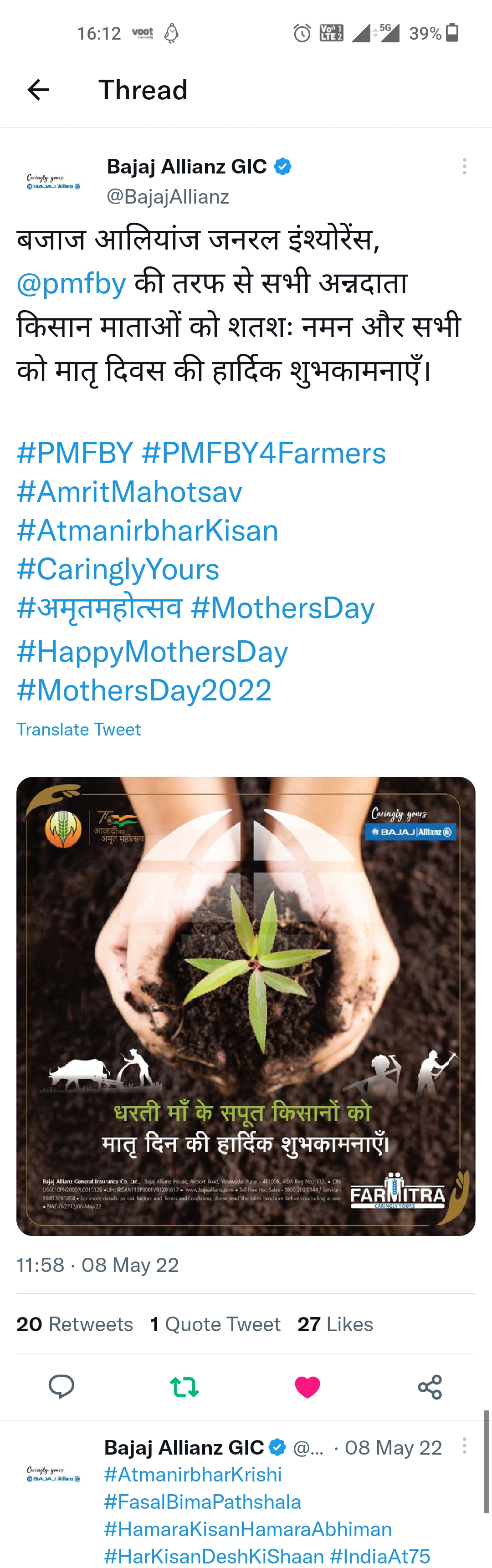
Task: Tap the alarm icon in status bar
Action: [302, 33]
